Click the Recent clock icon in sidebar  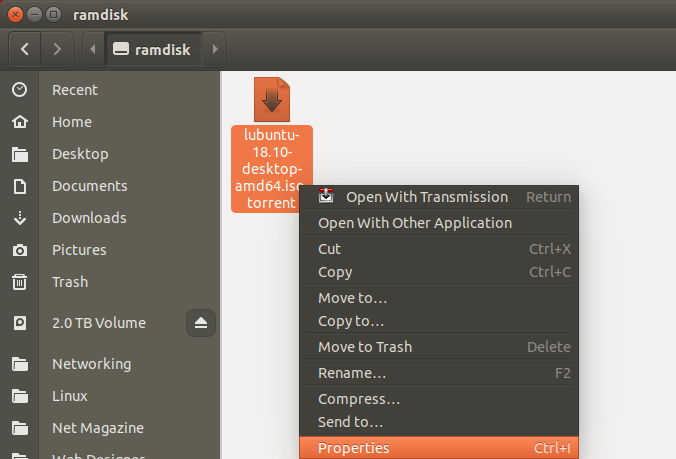click(19, 90)
